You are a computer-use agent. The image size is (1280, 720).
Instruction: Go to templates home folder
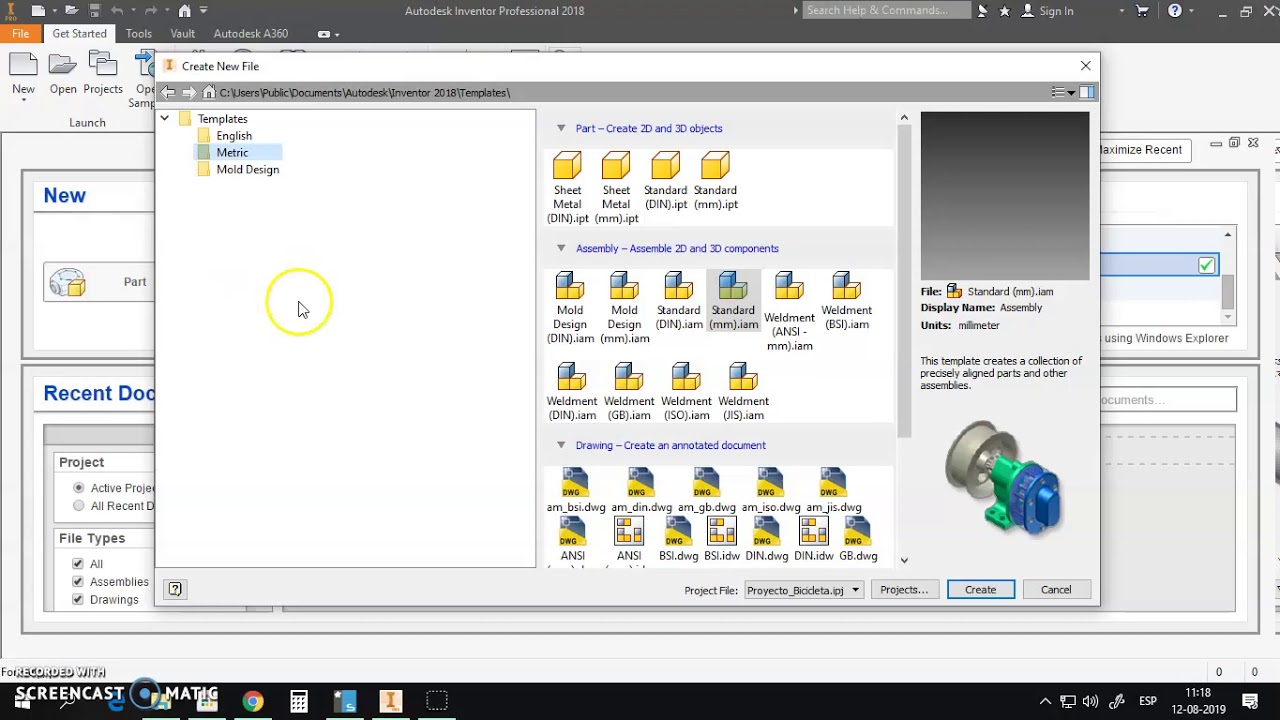tap(208, 92)
